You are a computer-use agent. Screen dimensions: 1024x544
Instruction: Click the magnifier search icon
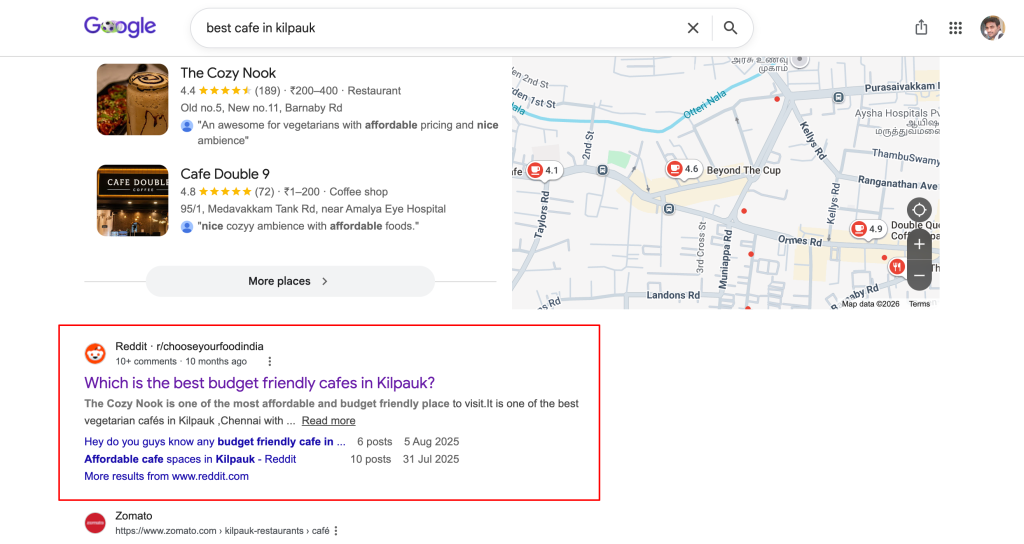[x=730, y=28]
